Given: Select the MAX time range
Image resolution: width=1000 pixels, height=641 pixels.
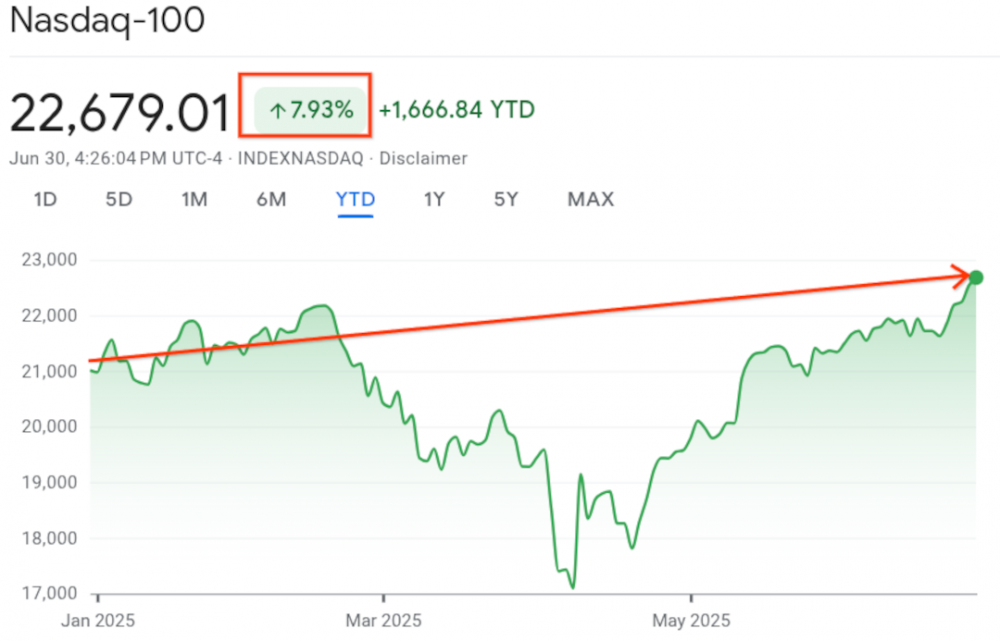Looking at the screenshot, I should click(x=591, y=199).
